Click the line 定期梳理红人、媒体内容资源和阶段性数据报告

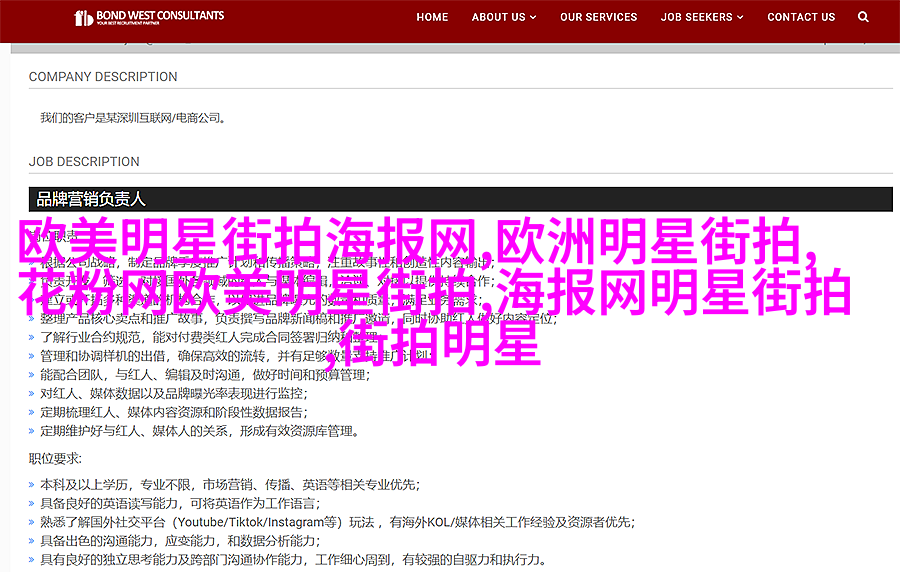tap(174, 412)
